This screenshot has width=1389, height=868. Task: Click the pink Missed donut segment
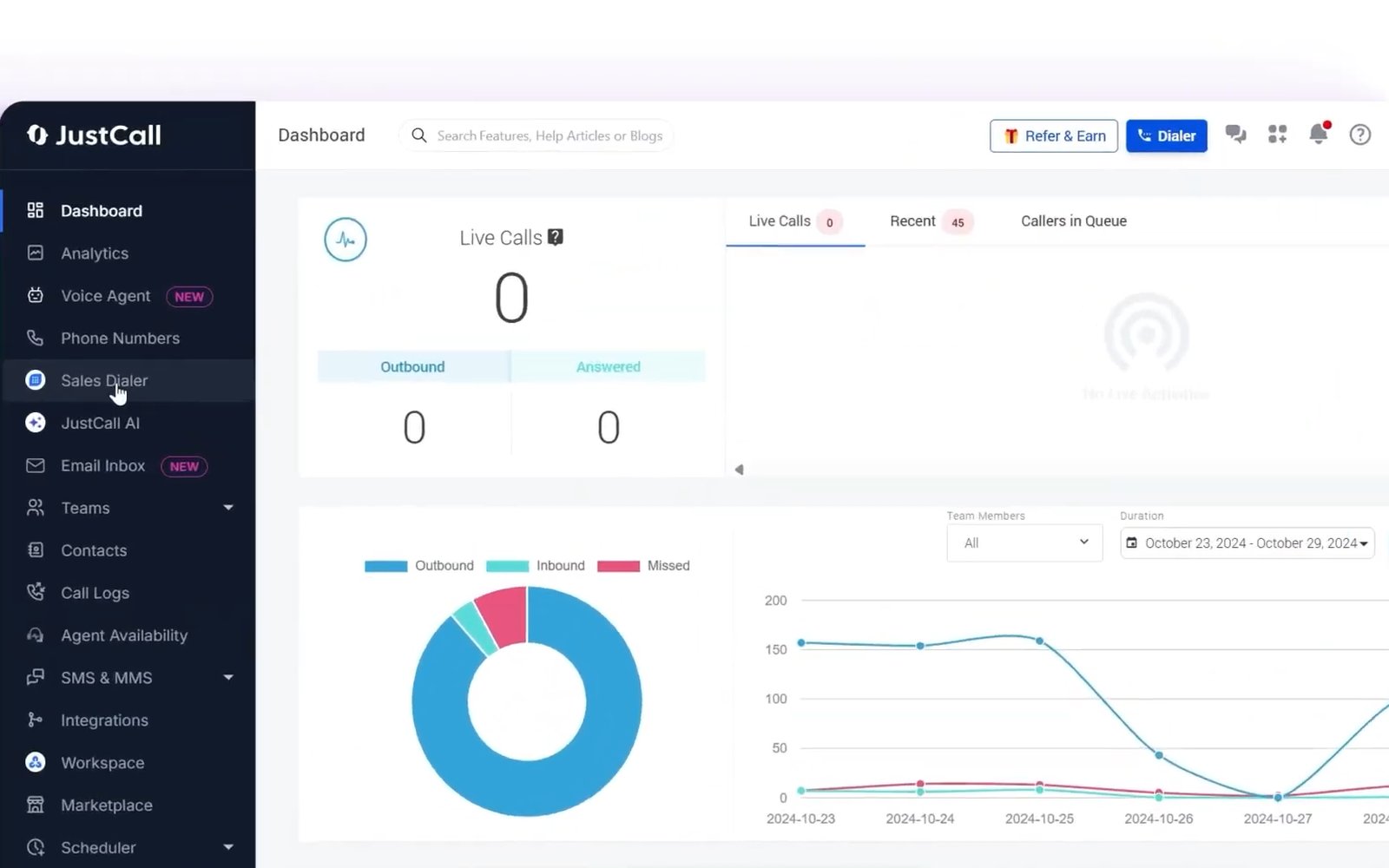505,615
